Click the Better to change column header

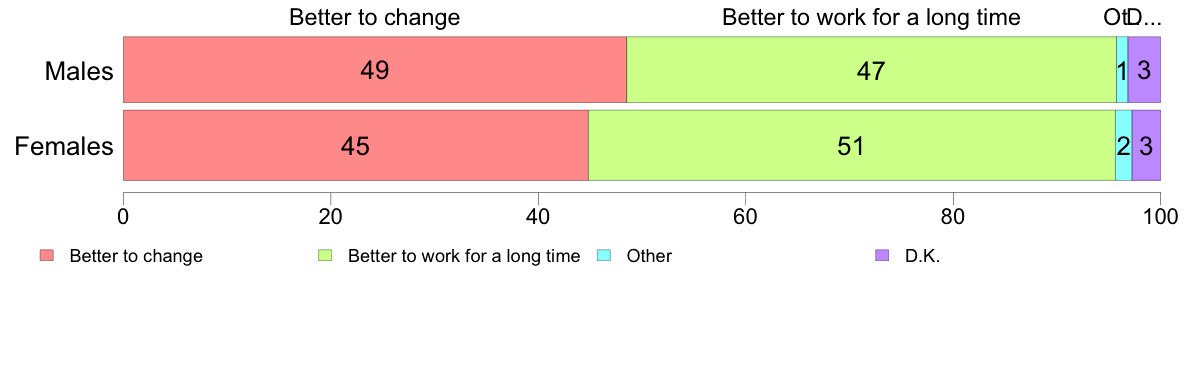coord(375,17)
